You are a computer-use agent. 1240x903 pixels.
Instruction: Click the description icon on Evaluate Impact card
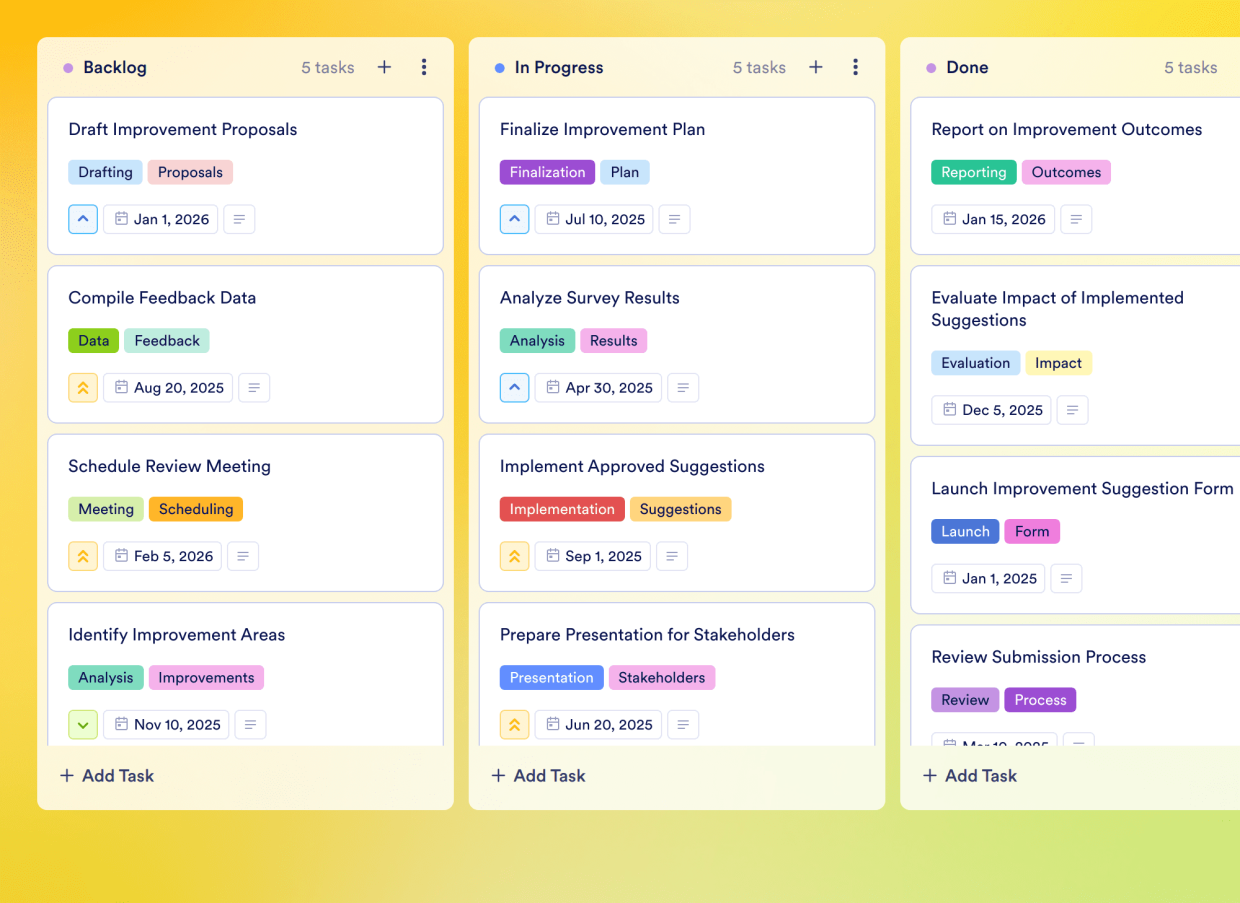1072,410
